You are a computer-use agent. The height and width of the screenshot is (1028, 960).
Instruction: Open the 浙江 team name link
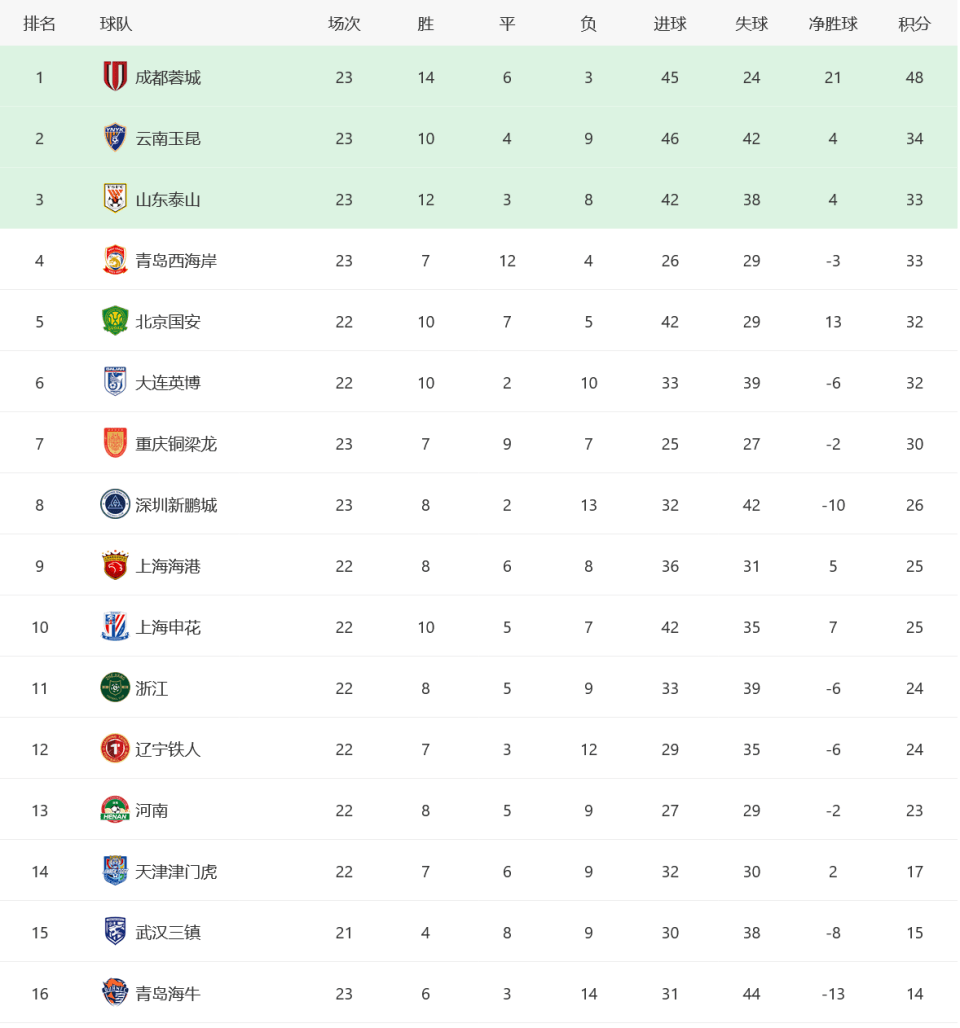tap(151, 688)
